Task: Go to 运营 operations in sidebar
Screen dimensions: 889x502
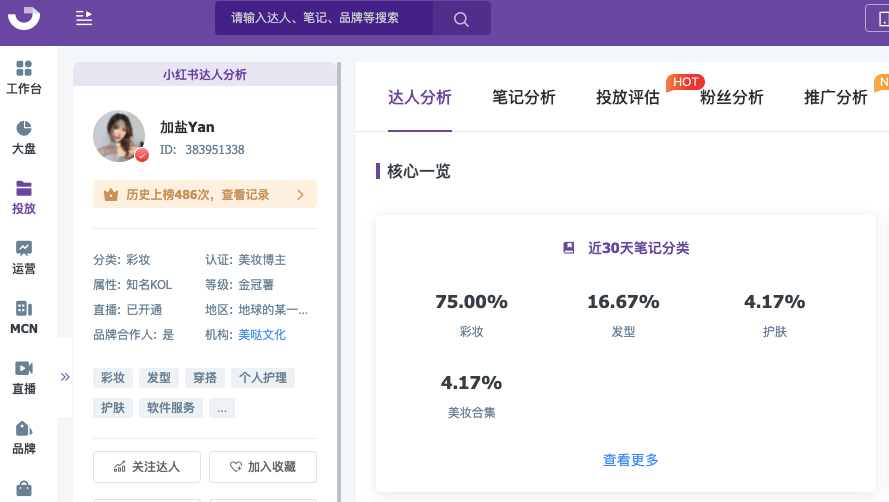Action: click(24, 257)
